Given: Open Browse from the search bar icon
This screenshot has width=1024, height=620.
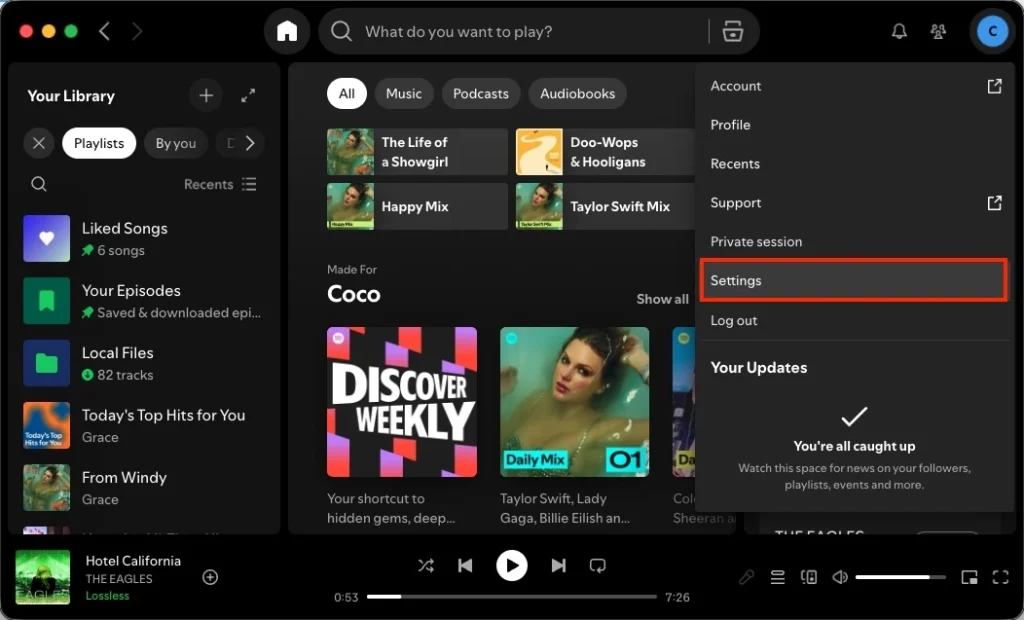Looking at the screenshot, I should [733, 31].
